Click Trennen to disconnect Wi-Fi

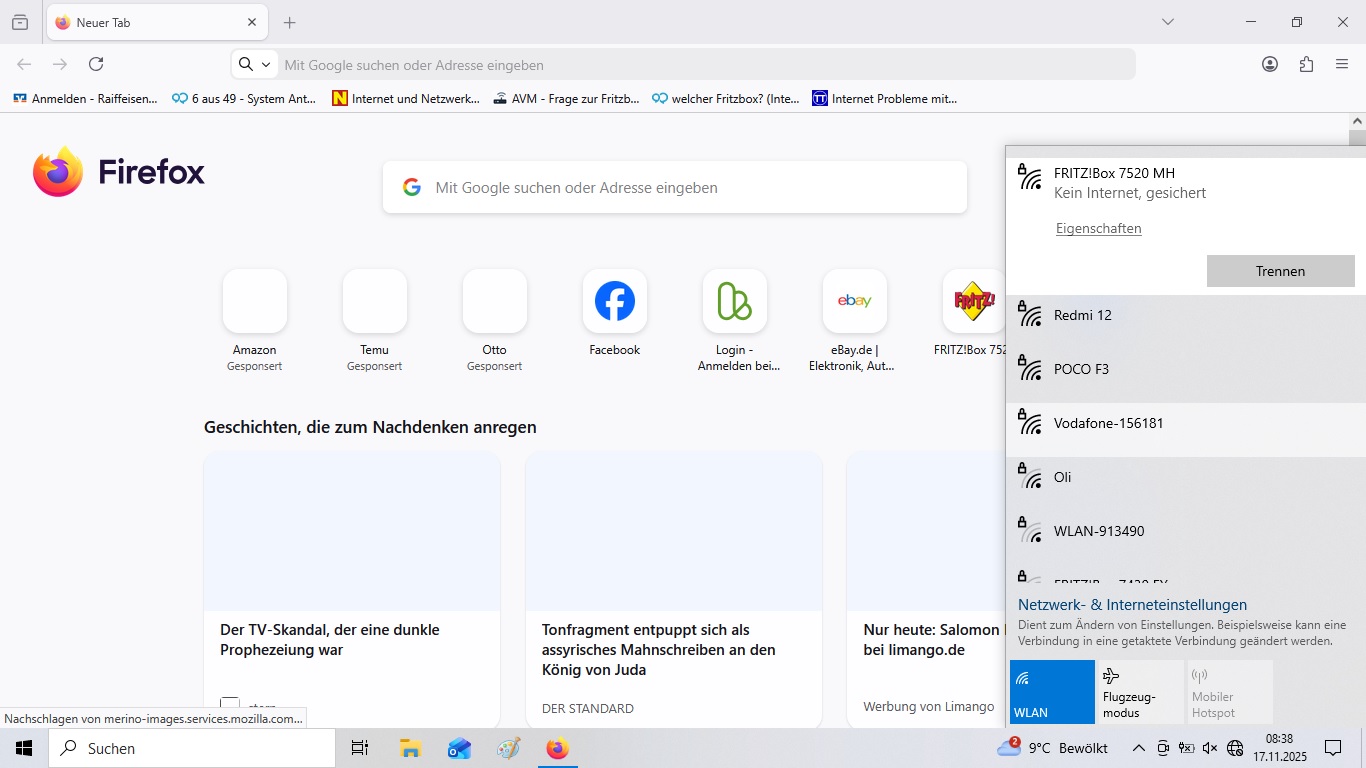tap(1280, 271)
